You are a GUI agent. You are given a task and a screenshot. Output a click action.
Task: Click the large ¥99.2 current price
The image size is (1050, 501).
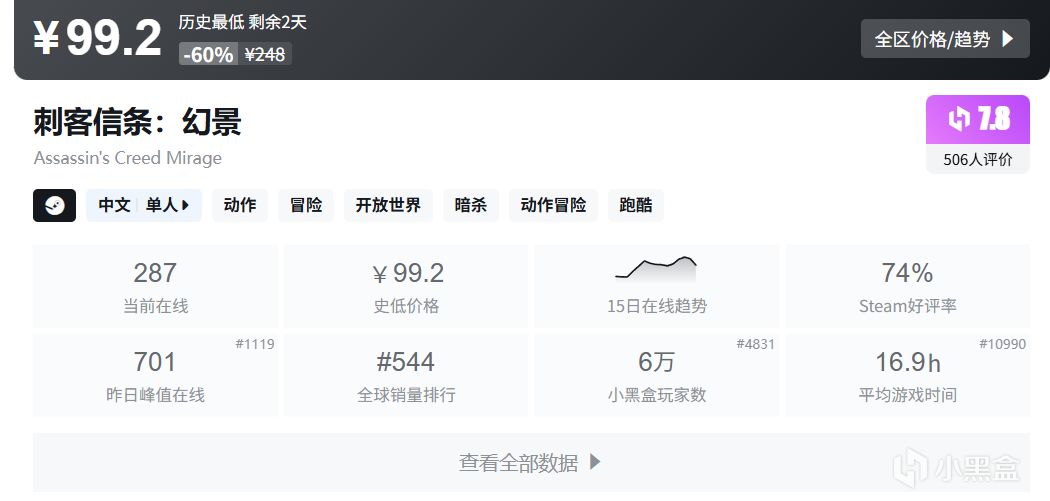pyautogui.click(x=98, y=38)
